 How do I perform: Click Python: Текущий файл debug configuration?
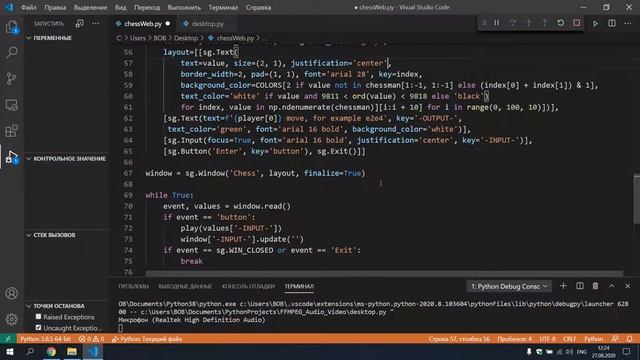point(147,339)
